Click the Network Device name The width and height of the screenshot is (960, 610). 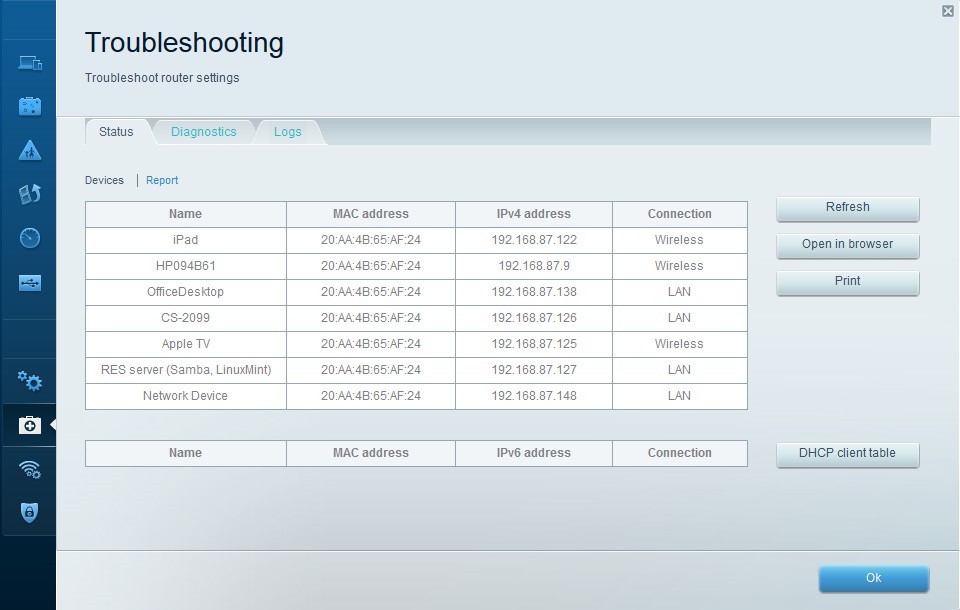click(186, 396)
